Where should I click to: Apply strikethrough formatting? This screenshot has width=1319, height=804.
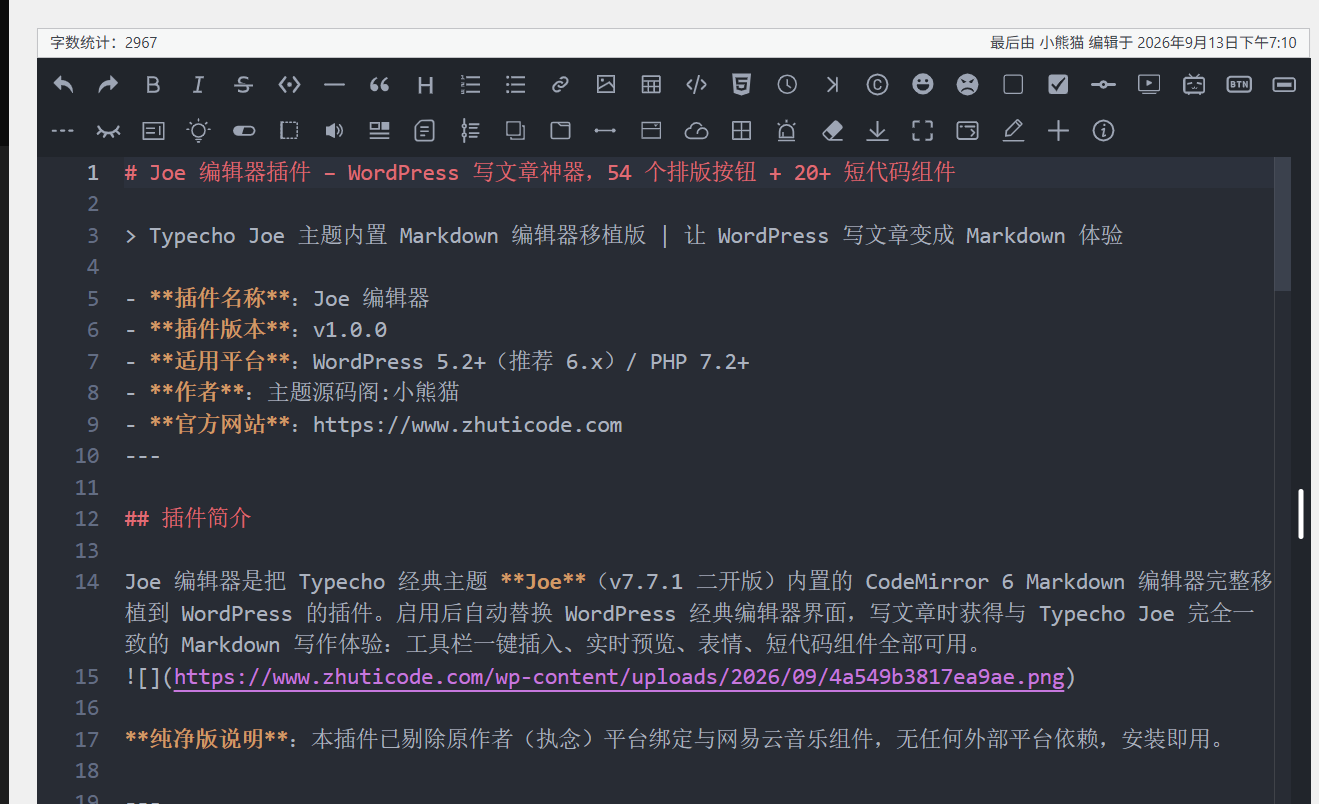click(243, 85)
